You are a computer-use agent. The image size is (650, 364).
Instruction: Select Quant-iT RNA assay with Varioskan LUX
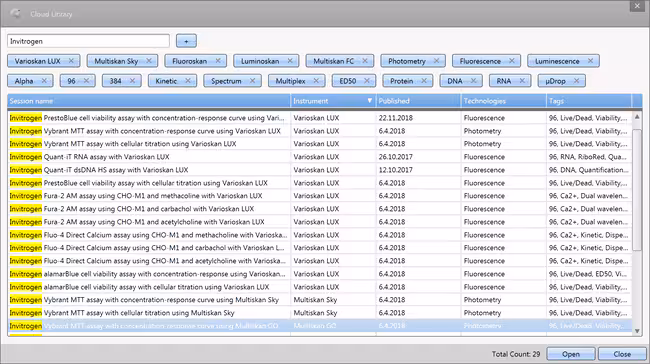pos(320,157)
